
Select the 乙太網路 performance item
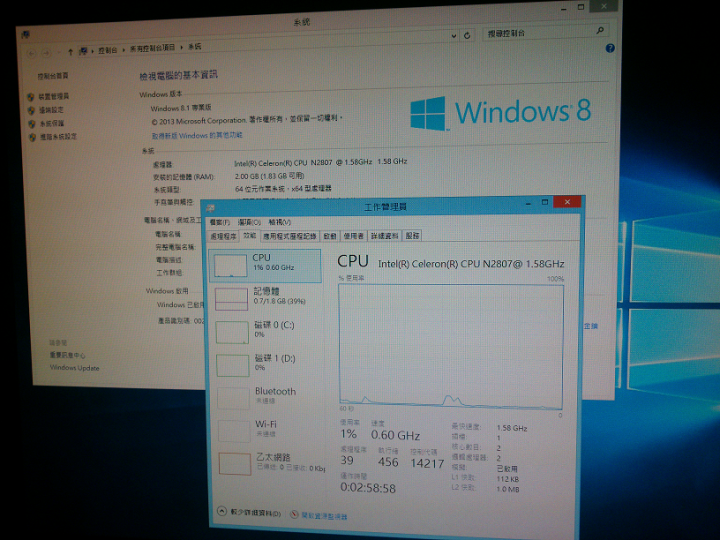pos(271,463)
